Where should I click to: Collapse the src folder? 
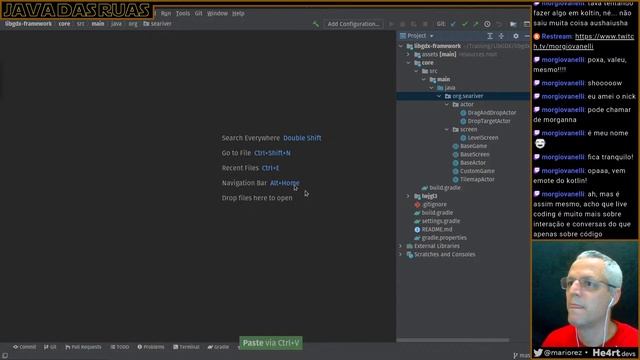pos(416,71)
